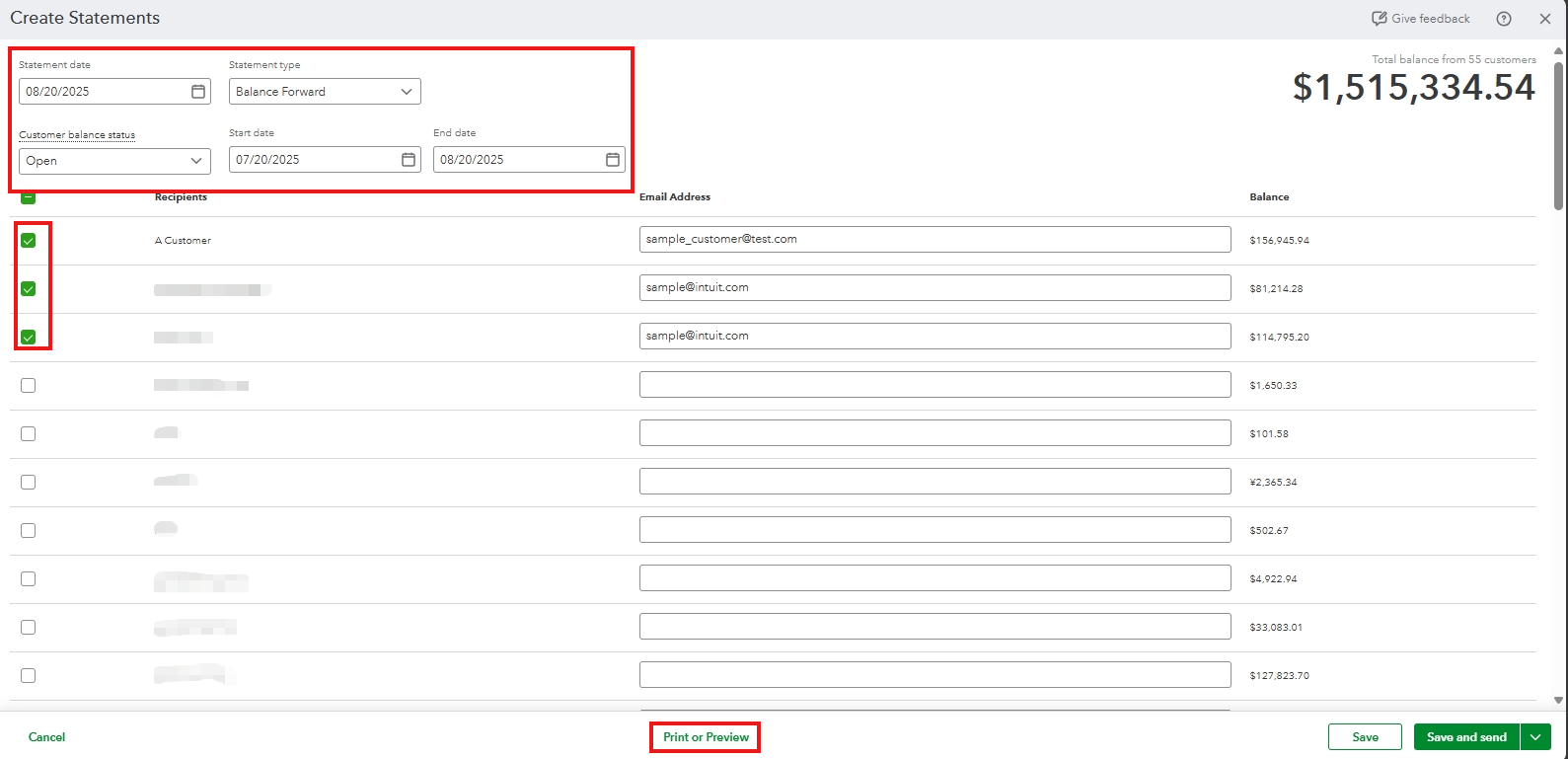Check the recipient with balance $502.67
The height and width of the screenshot is (759, 1568).
[x=29, y=531]
